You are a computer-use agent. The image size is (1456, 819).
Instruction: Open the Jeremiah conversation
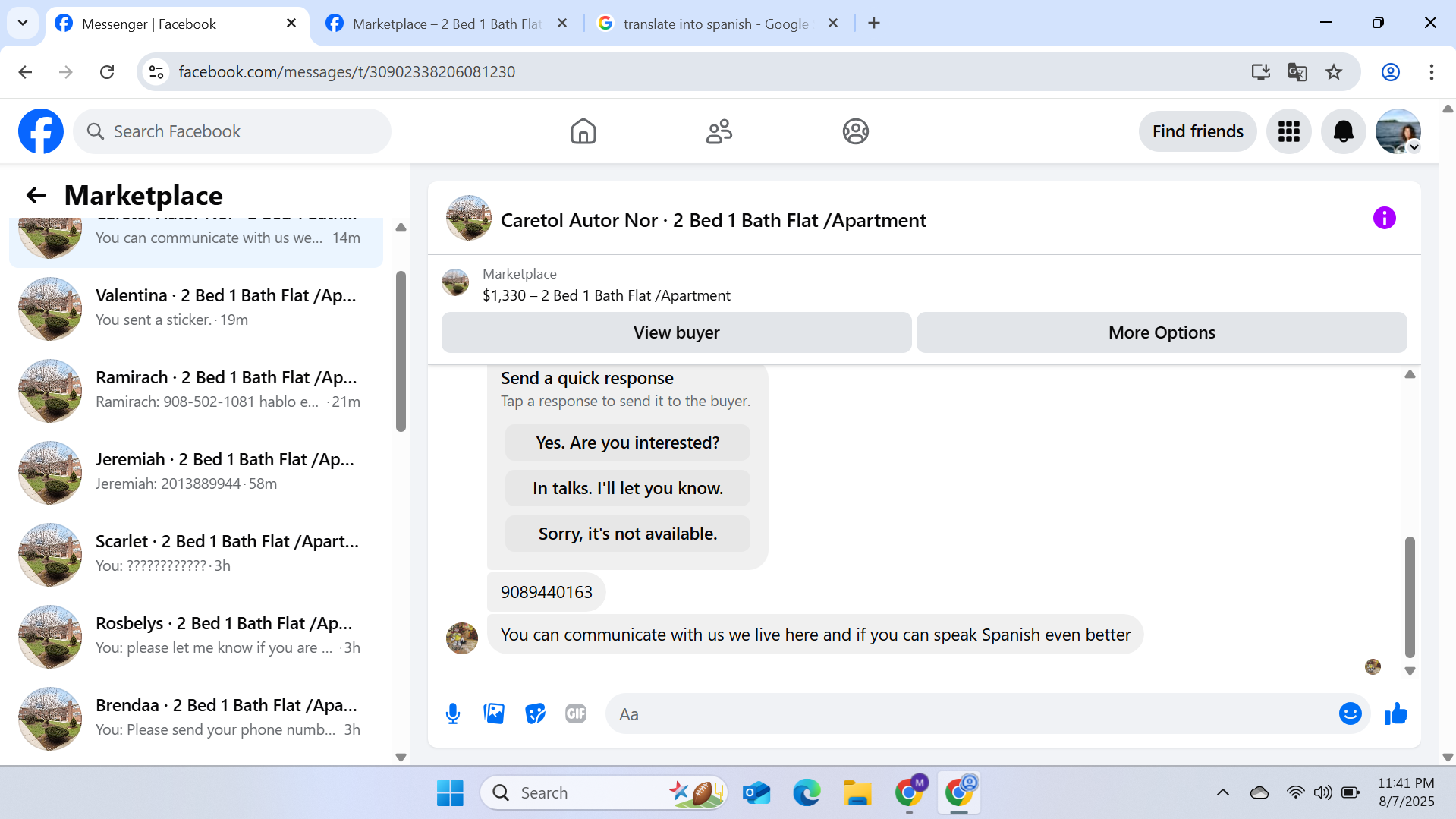tap(196, 472)
